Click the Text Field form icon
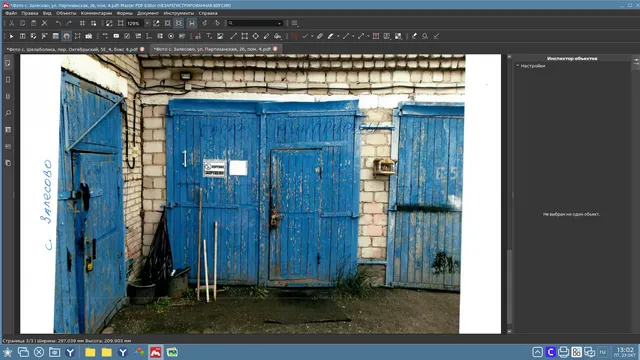This screenshot has height=360, width=640. coord(116,36)
